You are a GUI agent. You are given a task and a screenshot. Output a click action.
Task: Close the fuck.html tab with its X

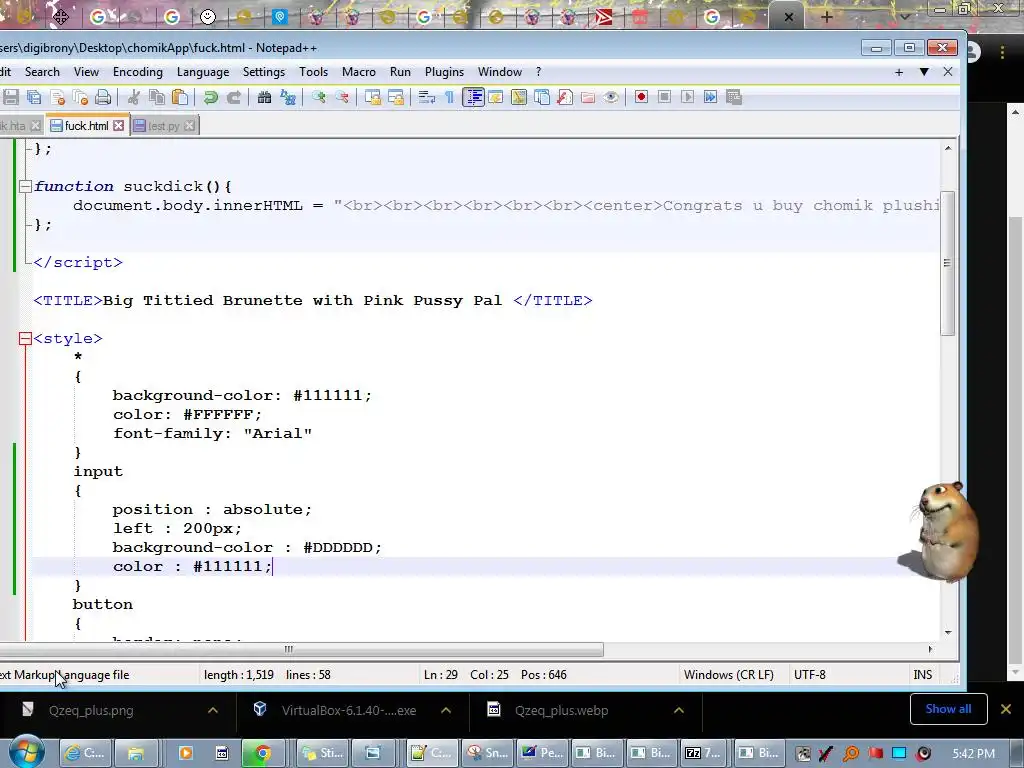(118, 125)
